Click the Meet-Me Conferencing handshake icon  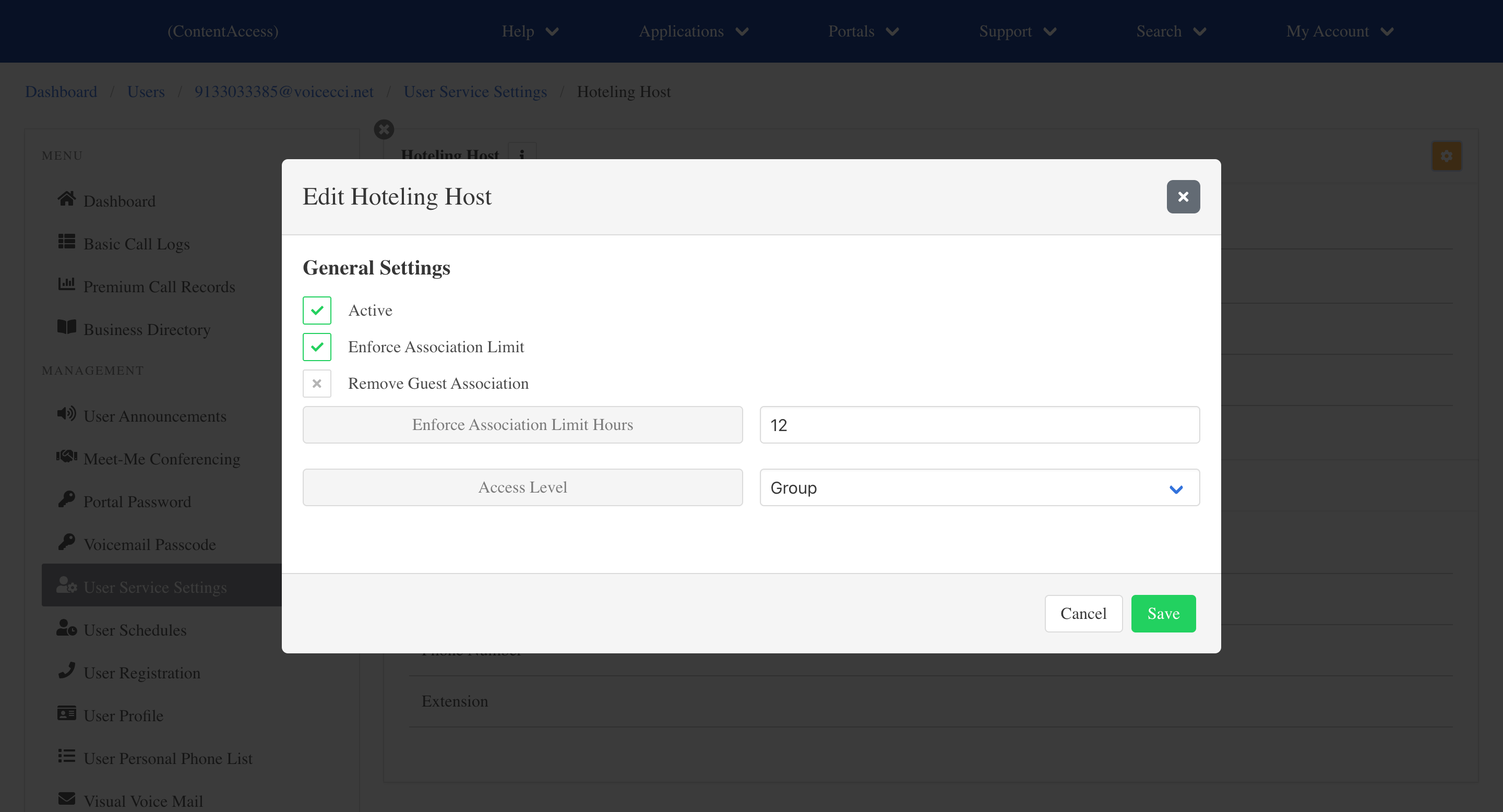(x=66, y=457)
